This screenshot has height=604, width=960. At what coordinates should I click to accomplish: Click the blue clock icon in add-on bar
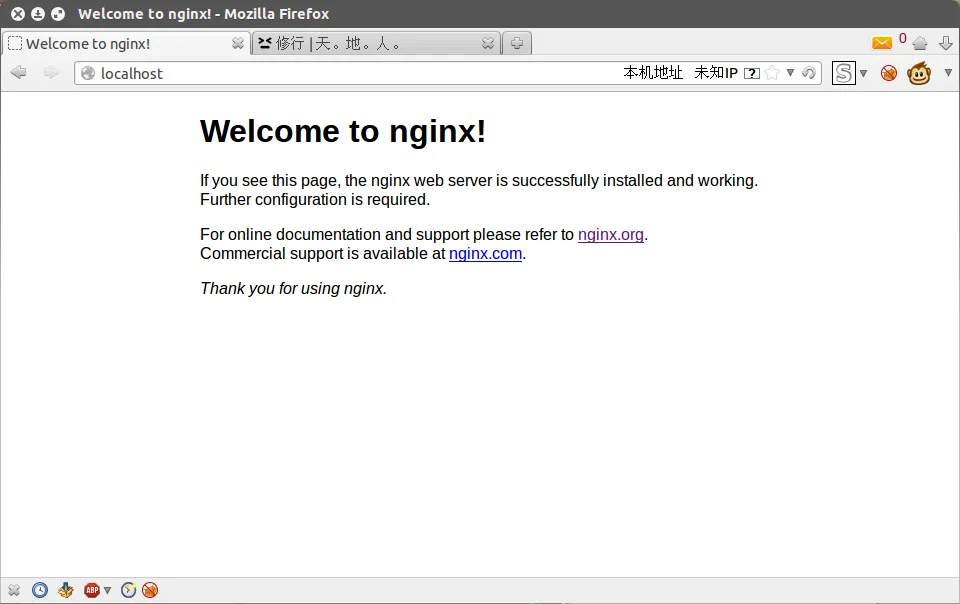(x=40, y=590)
